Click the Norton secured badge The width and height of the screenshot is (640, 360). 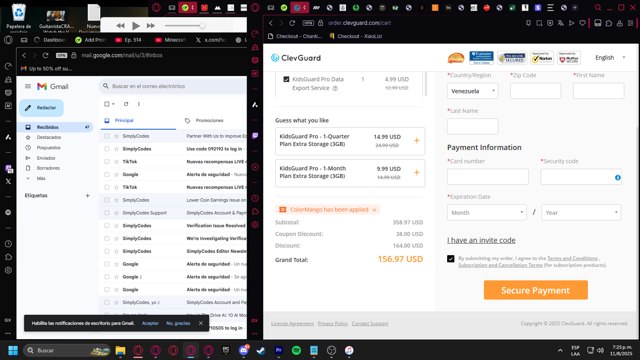(542, 58)
